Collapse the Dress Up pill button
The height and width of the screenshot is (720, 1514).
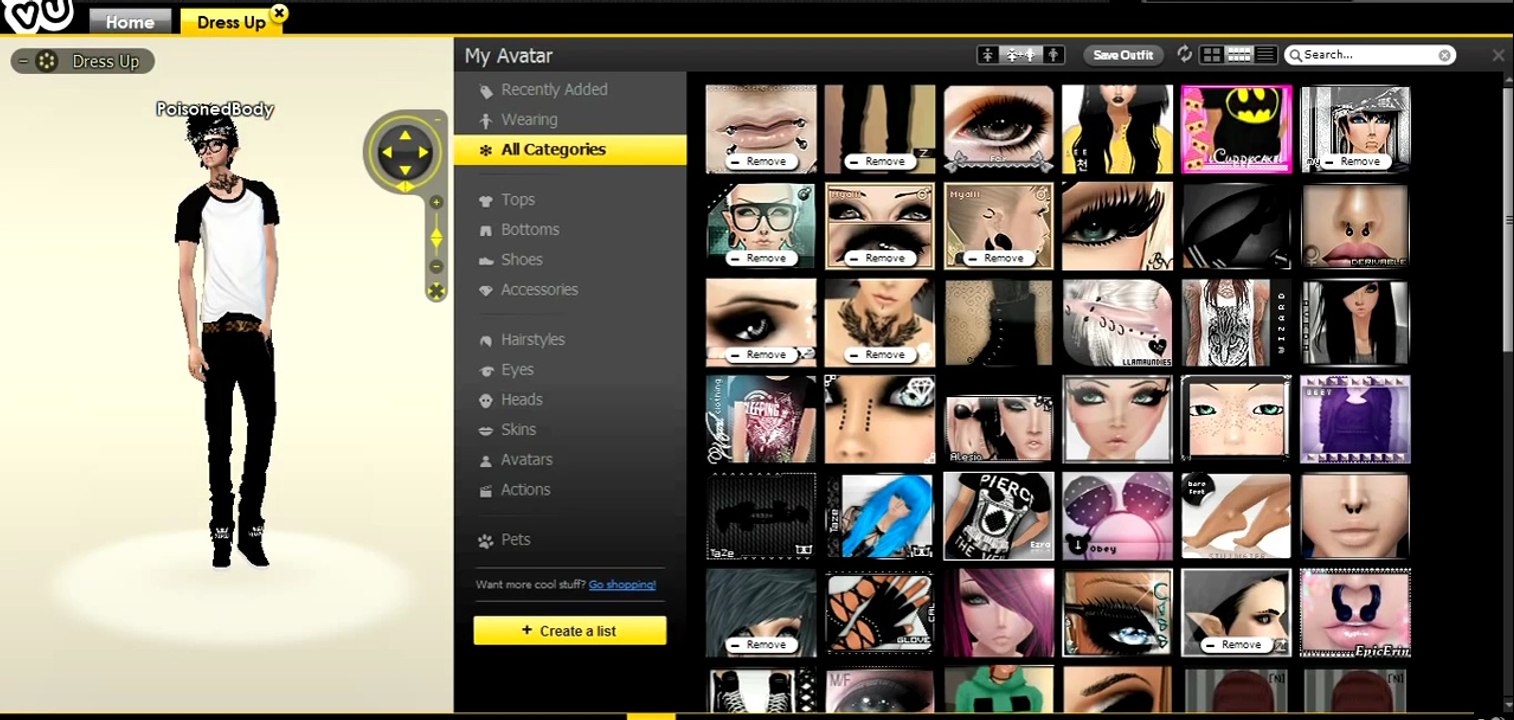coord(82,62)
